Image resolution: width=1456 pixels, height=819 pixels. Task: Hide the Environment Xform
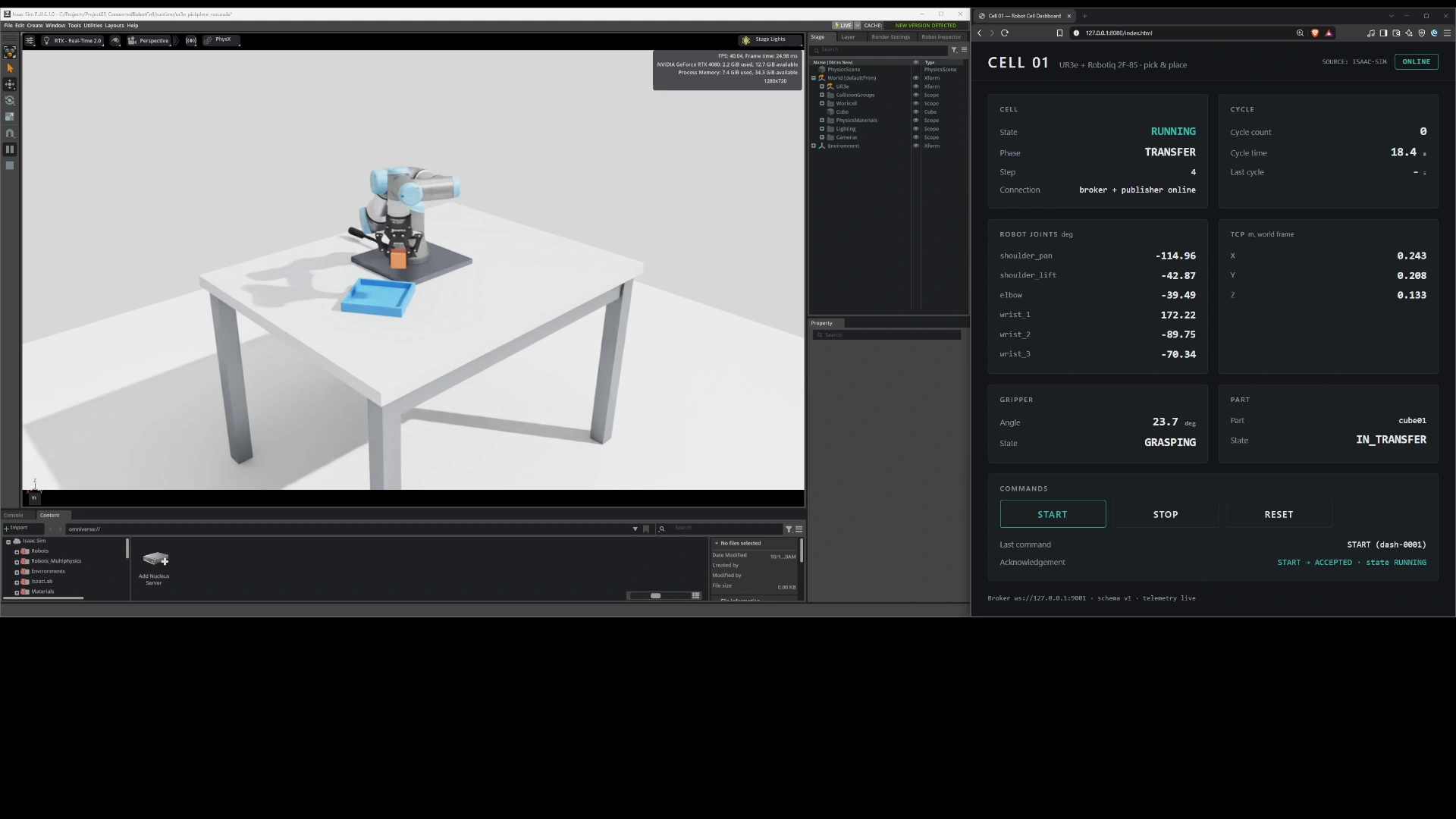point(915,146)
